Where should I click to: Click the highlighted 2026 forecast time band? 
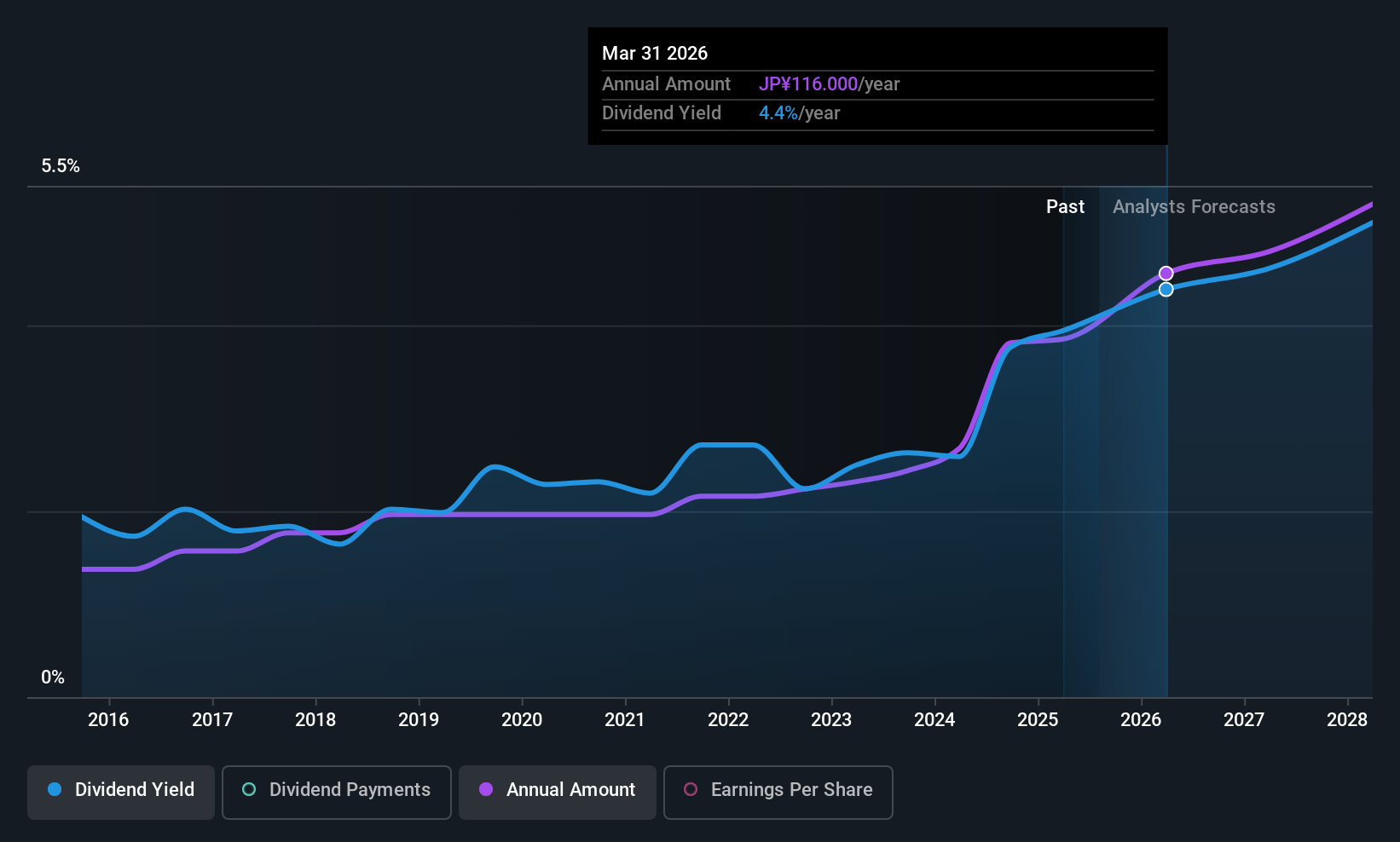point(1134,426)
